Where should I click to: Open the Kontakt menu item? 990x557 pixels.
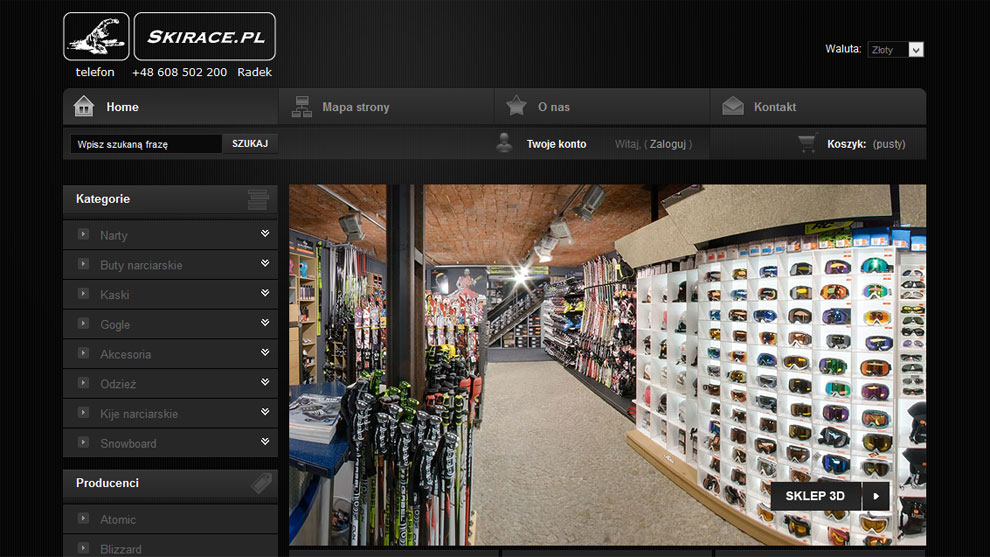[774, 107]
